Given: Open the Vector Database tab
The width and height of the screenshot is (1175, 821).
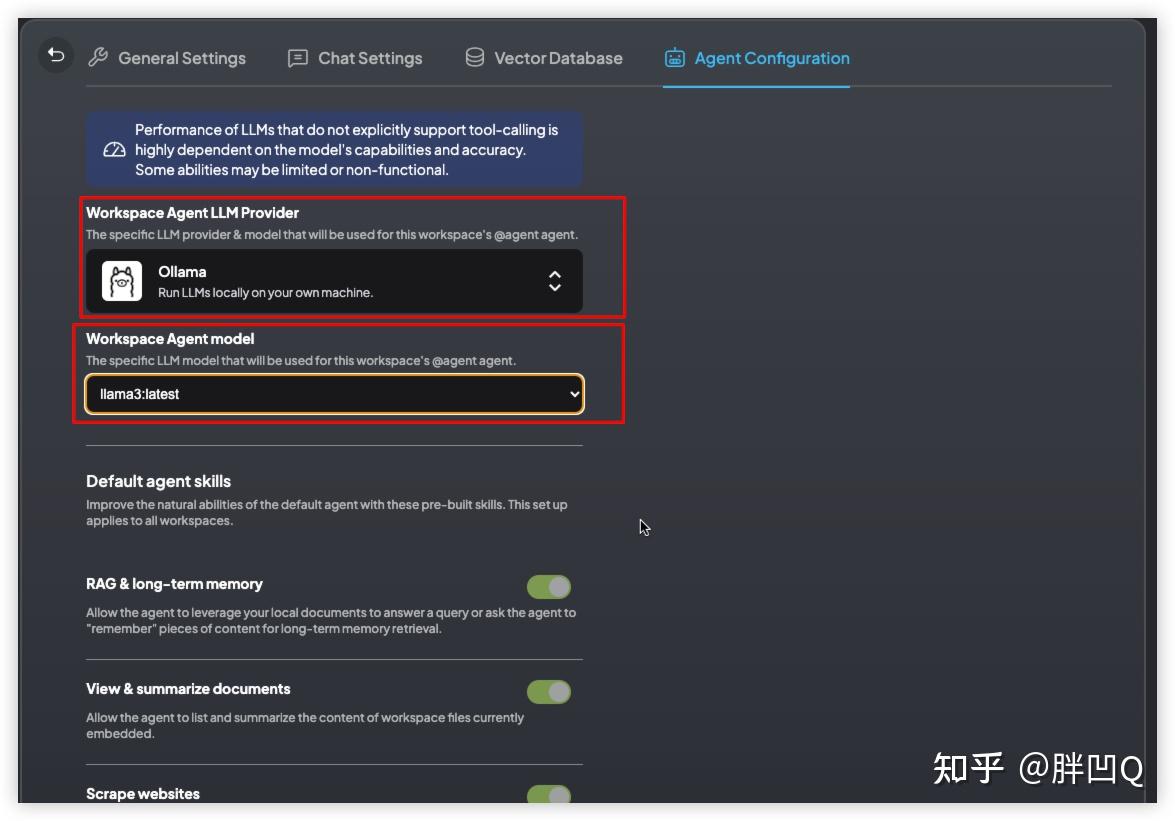Looking at the screenshot, I should (544, 58).
